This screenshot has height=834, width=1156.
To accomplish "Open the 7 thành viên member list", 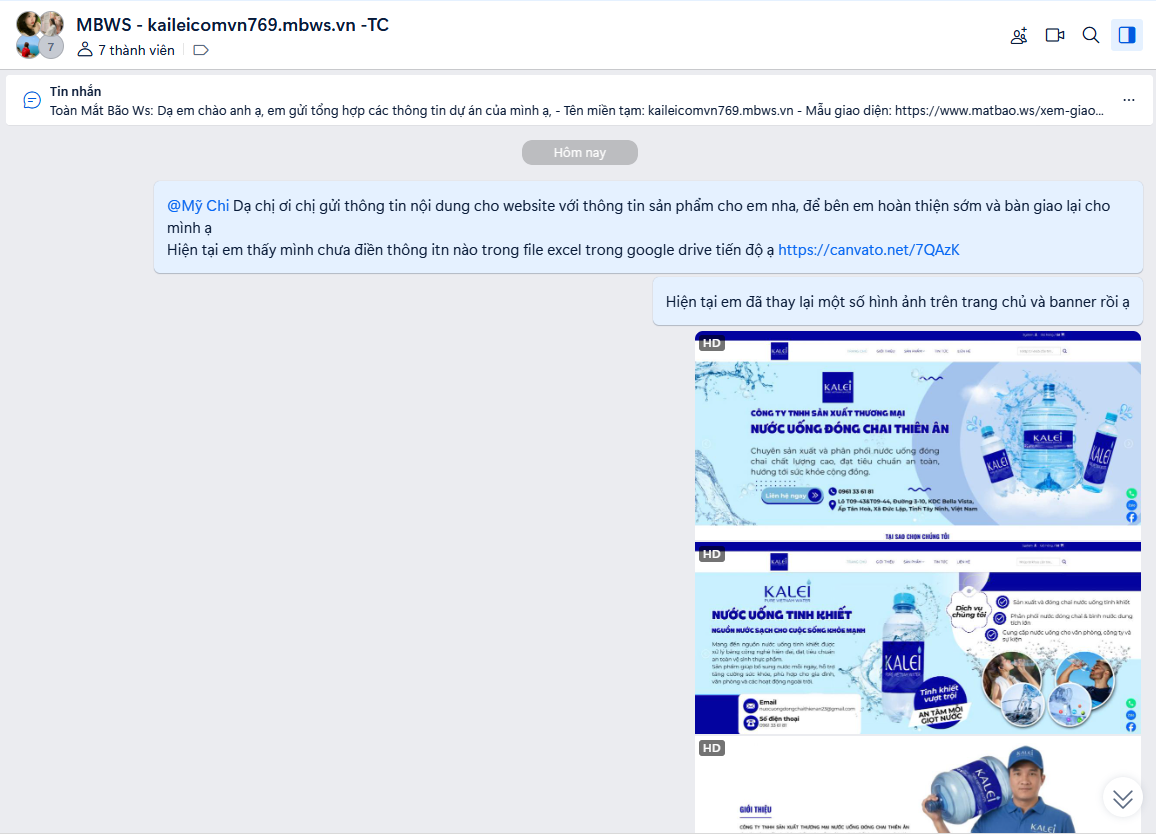I will click(x=126, y=50).
